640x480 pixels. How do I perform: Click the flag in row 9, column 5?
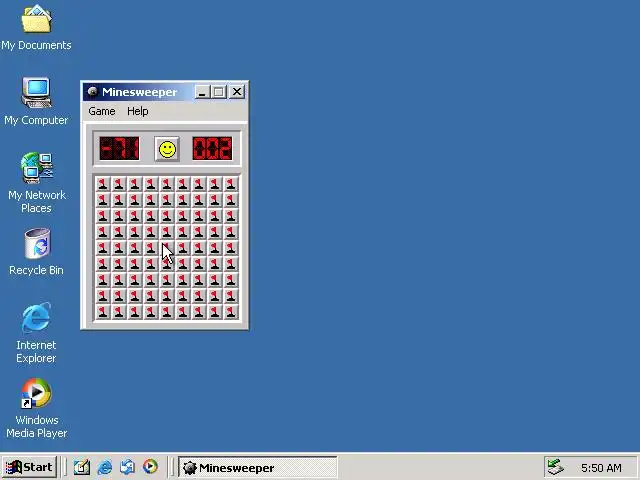(x=167, y=312)
